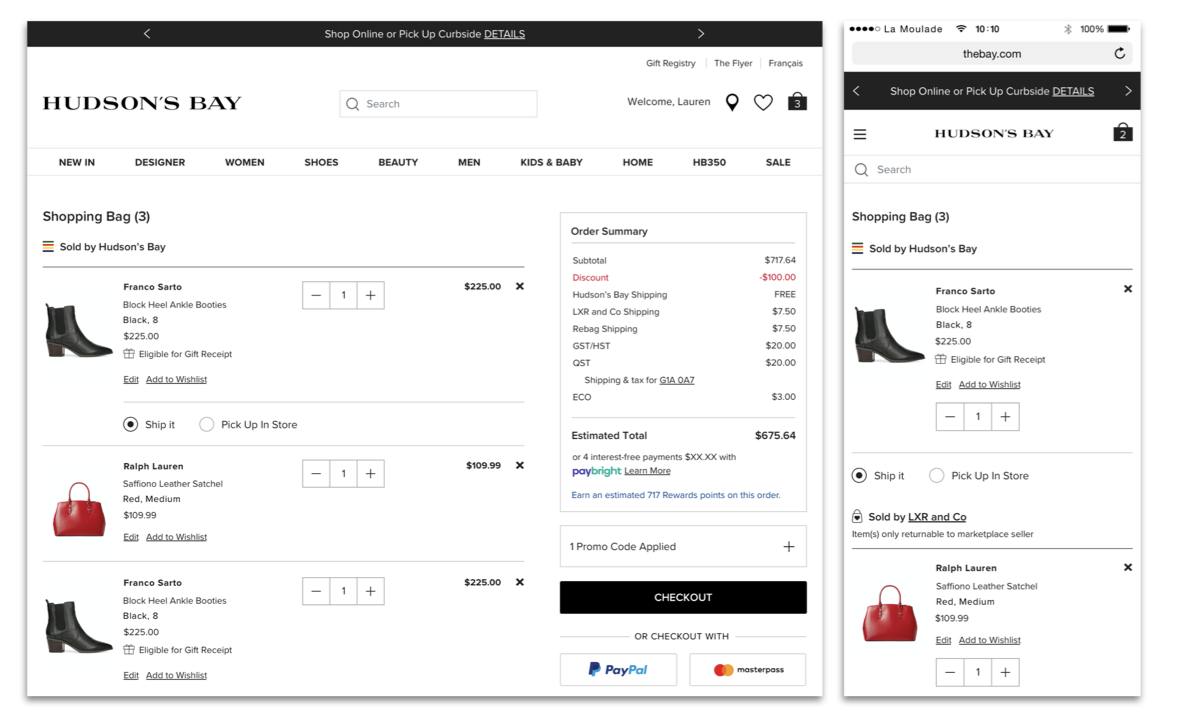Open the NEW IN menu
1178x722 pixels.
pyautogui.click(x=77, y=162)
